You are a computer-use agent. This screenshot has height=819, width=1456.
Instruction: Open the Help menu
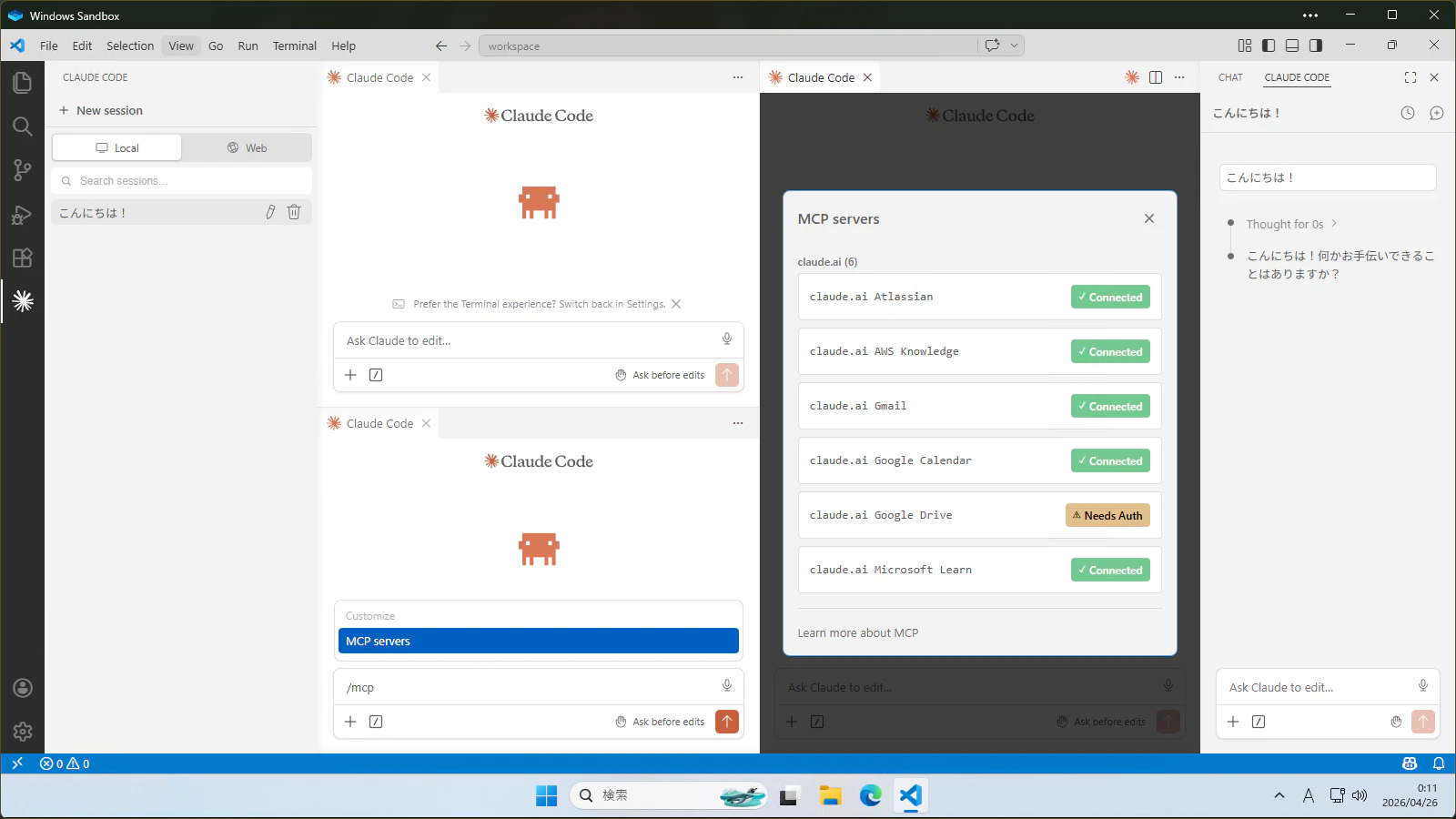[343, 45]
